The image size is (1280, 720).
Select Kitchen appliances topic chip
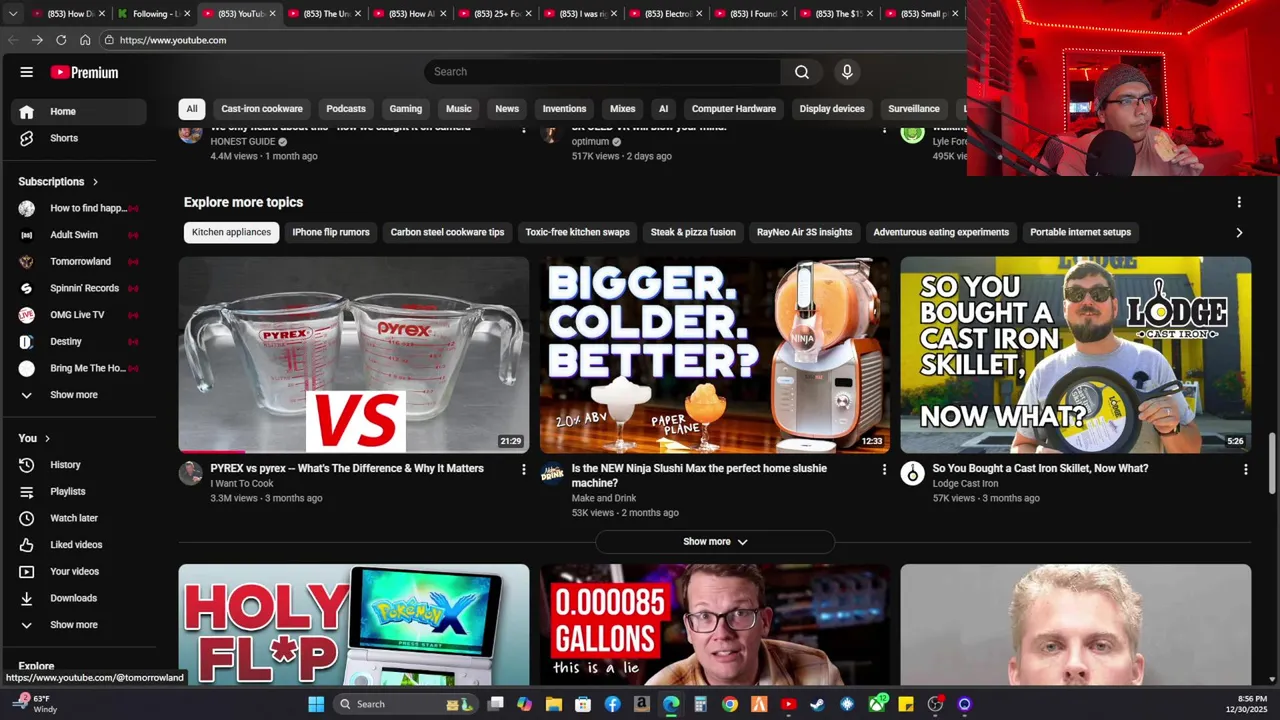click(231, 232)
